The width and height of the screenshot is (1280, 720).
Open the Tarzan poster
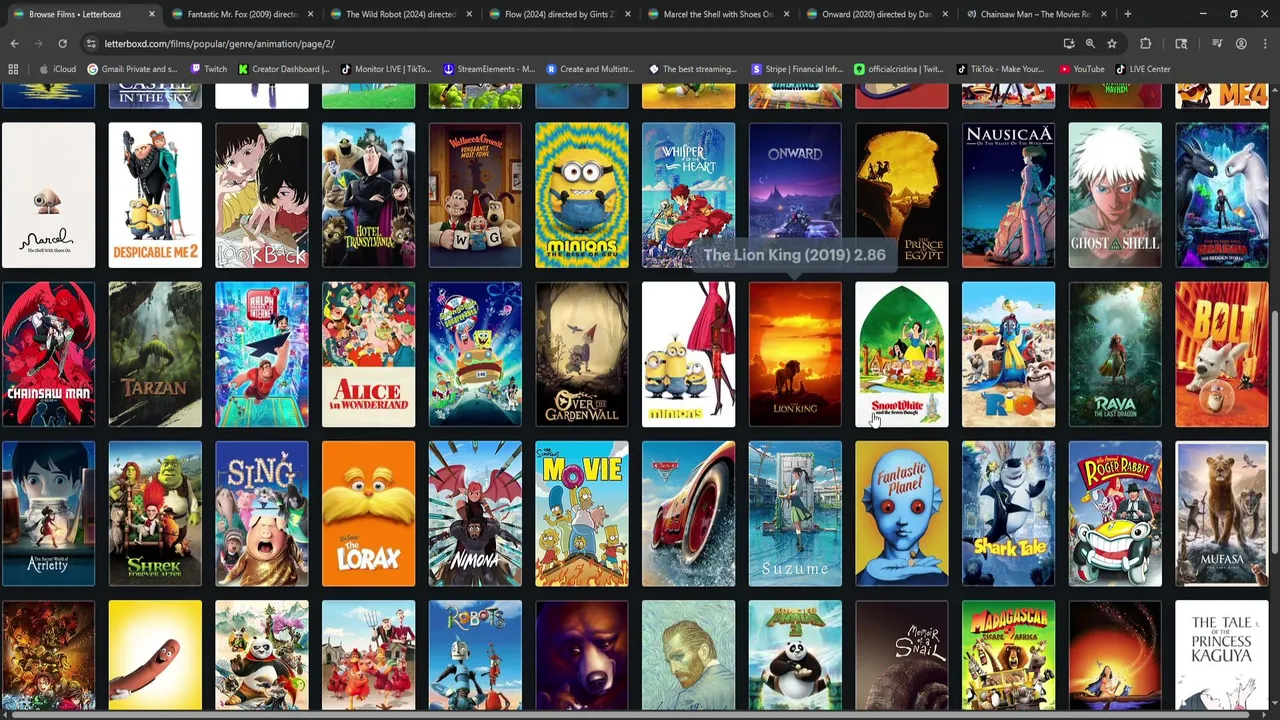[x=155, y=355]
